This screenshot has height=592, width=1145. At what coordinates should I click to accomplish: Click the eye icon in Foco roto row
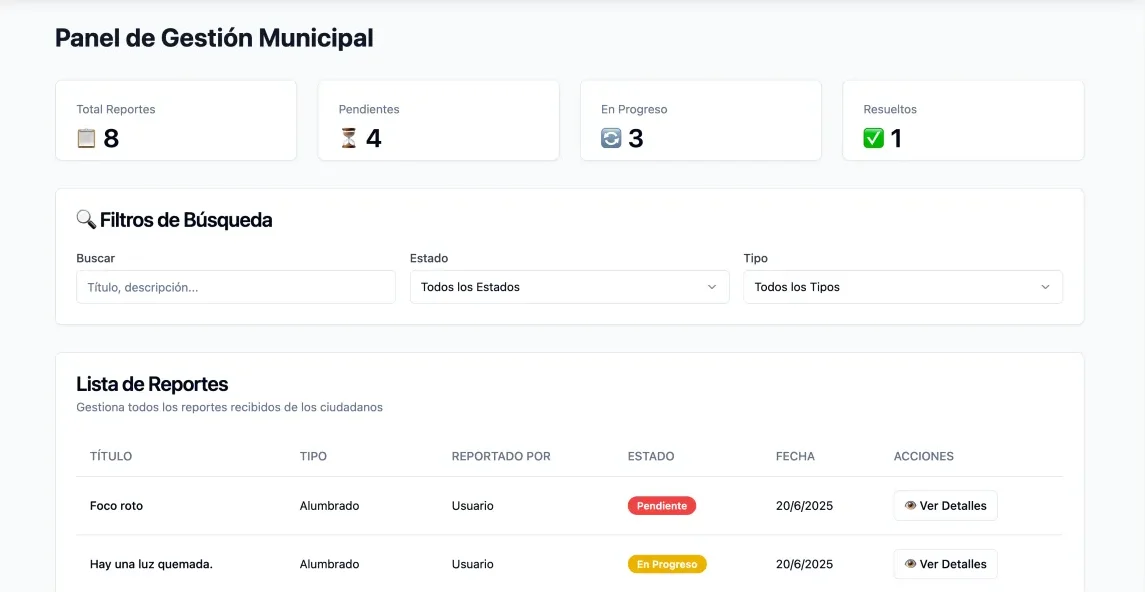(x=910, y=505)
